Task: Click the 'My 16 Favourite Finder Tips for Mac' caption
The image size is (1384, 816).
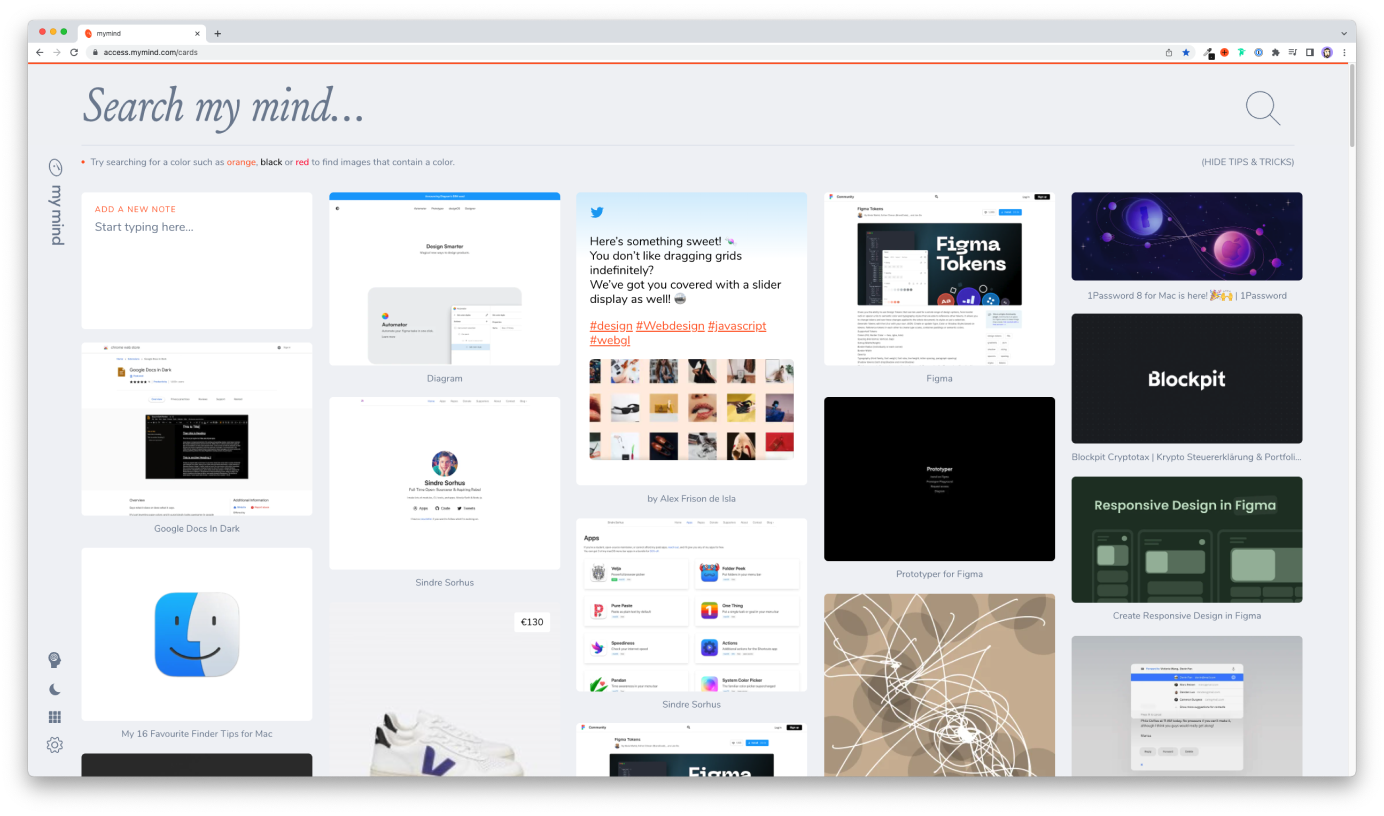Action: 197,734
